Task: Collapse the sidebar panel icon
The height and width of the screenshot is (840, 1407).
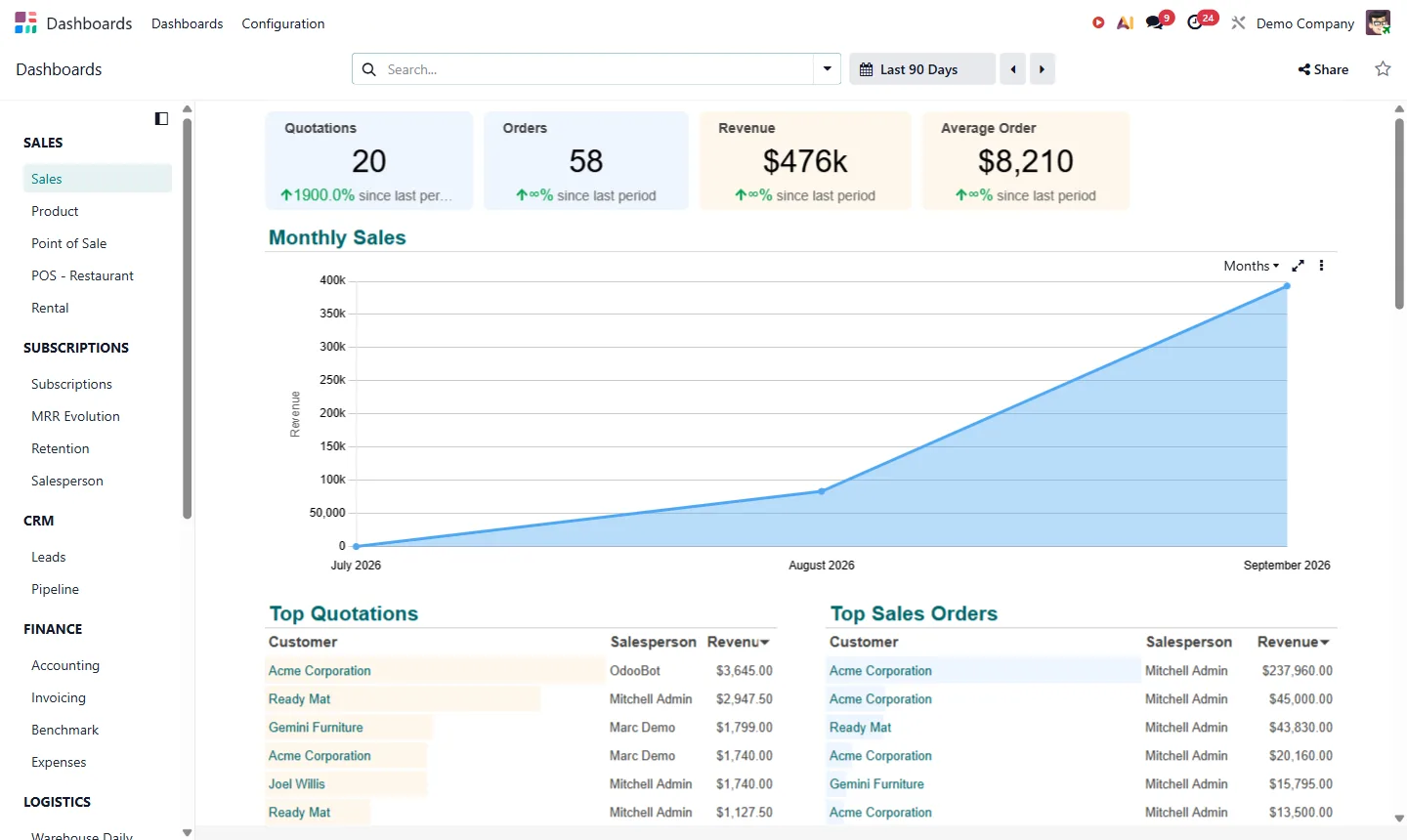Action: tap(161, 118)
